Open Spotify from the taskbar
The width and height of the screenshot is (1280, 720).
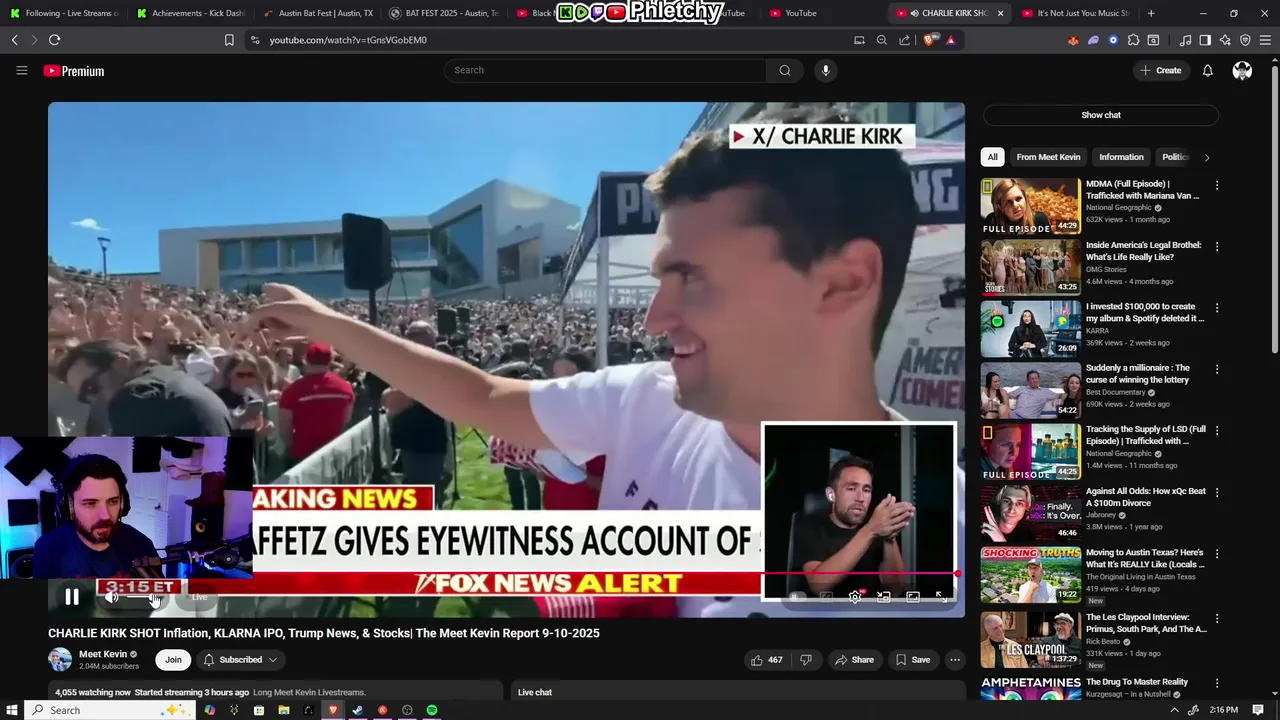pyautogui.click(x=432, y=710)
